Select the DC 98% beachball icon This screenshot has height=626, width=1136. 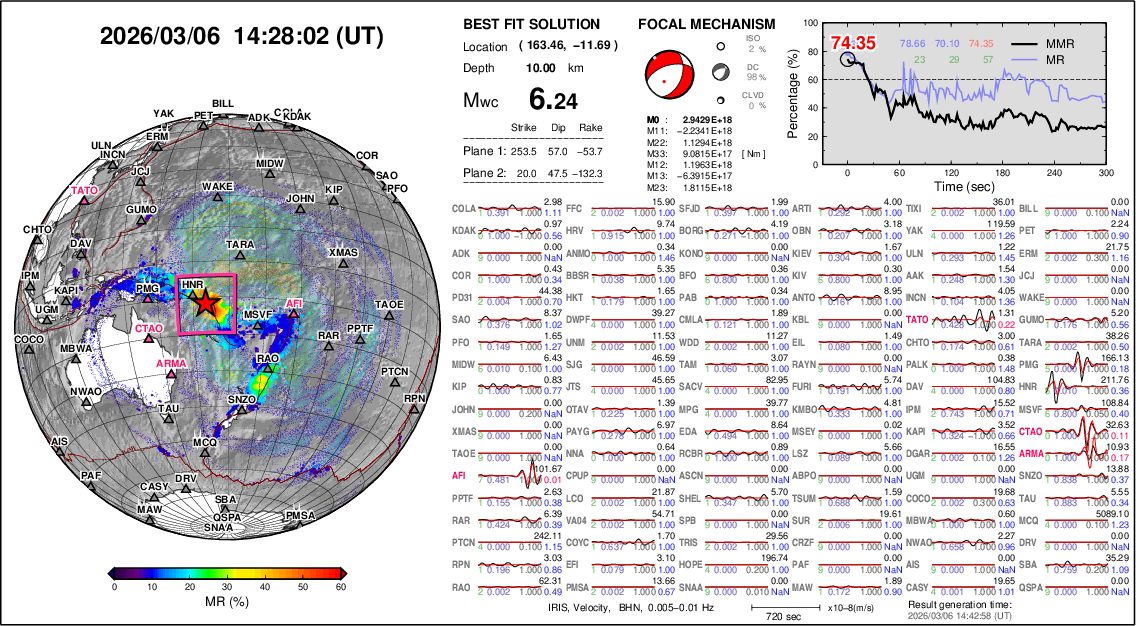click(x=719, y=72)
